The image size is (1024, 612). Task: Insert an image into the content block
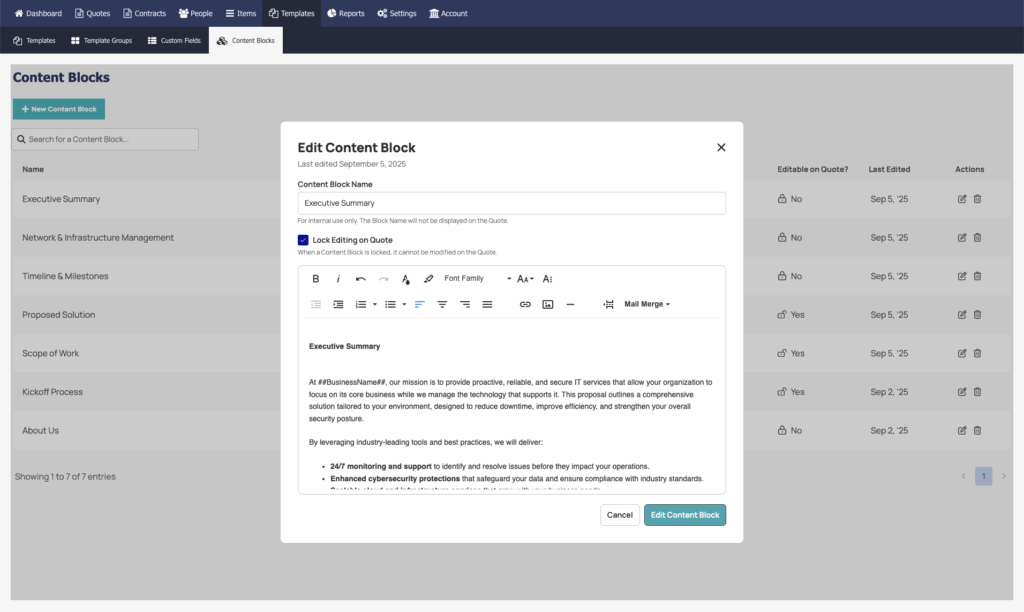(548, 304)
